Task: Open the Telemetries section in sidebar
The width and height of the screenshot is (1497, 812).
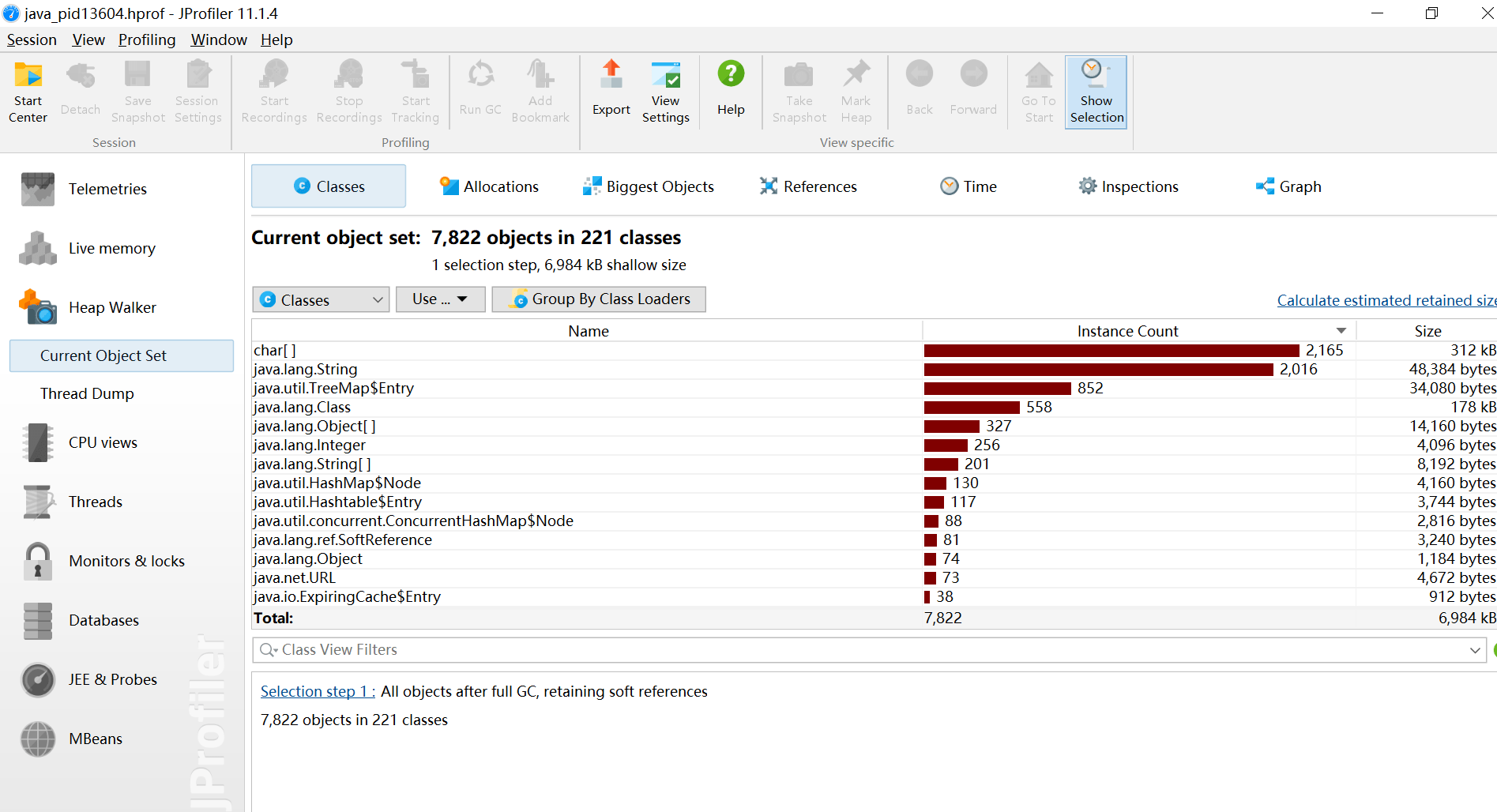Action: pos(107,189)
